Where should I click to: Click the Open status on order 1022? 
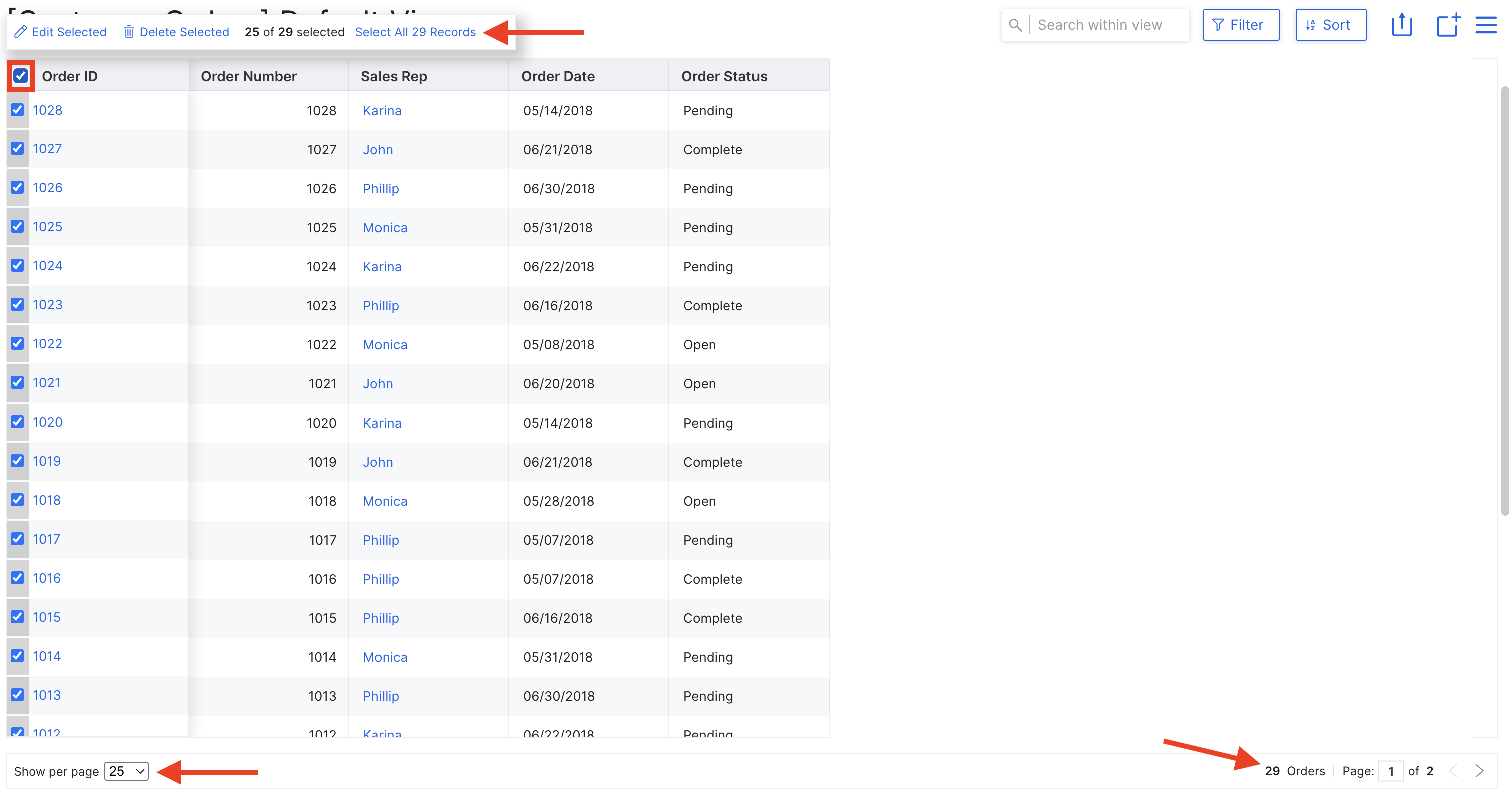pos(699,344)
